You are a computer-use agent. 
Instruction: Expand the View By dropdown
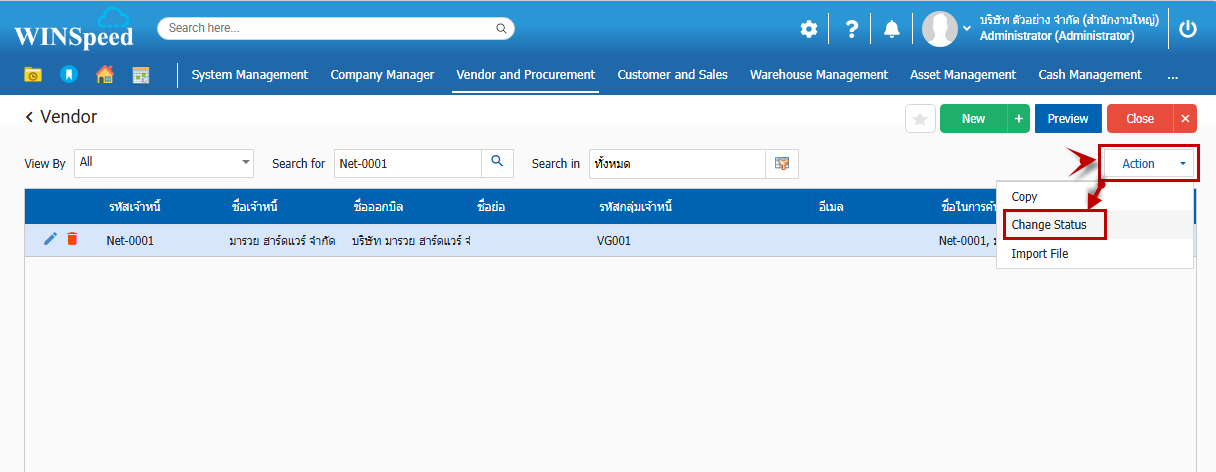pyautogui.click(x=246, y=162)
